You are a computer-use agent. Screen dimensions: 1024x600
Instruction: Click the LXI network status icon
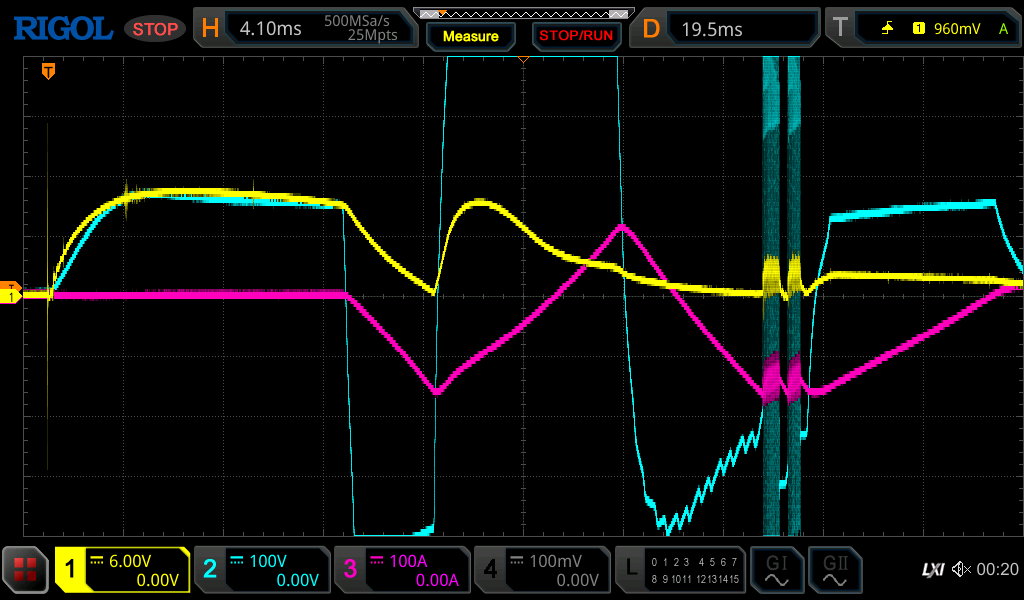(932, 570)
